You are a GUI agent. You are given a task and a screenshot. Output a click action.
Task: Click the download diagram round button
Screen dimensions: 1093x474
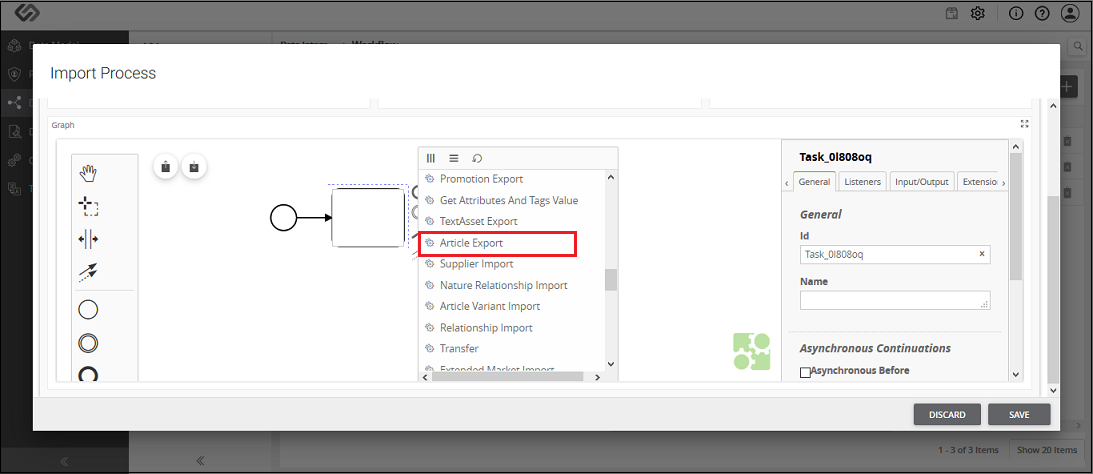(x=194, y=167)
